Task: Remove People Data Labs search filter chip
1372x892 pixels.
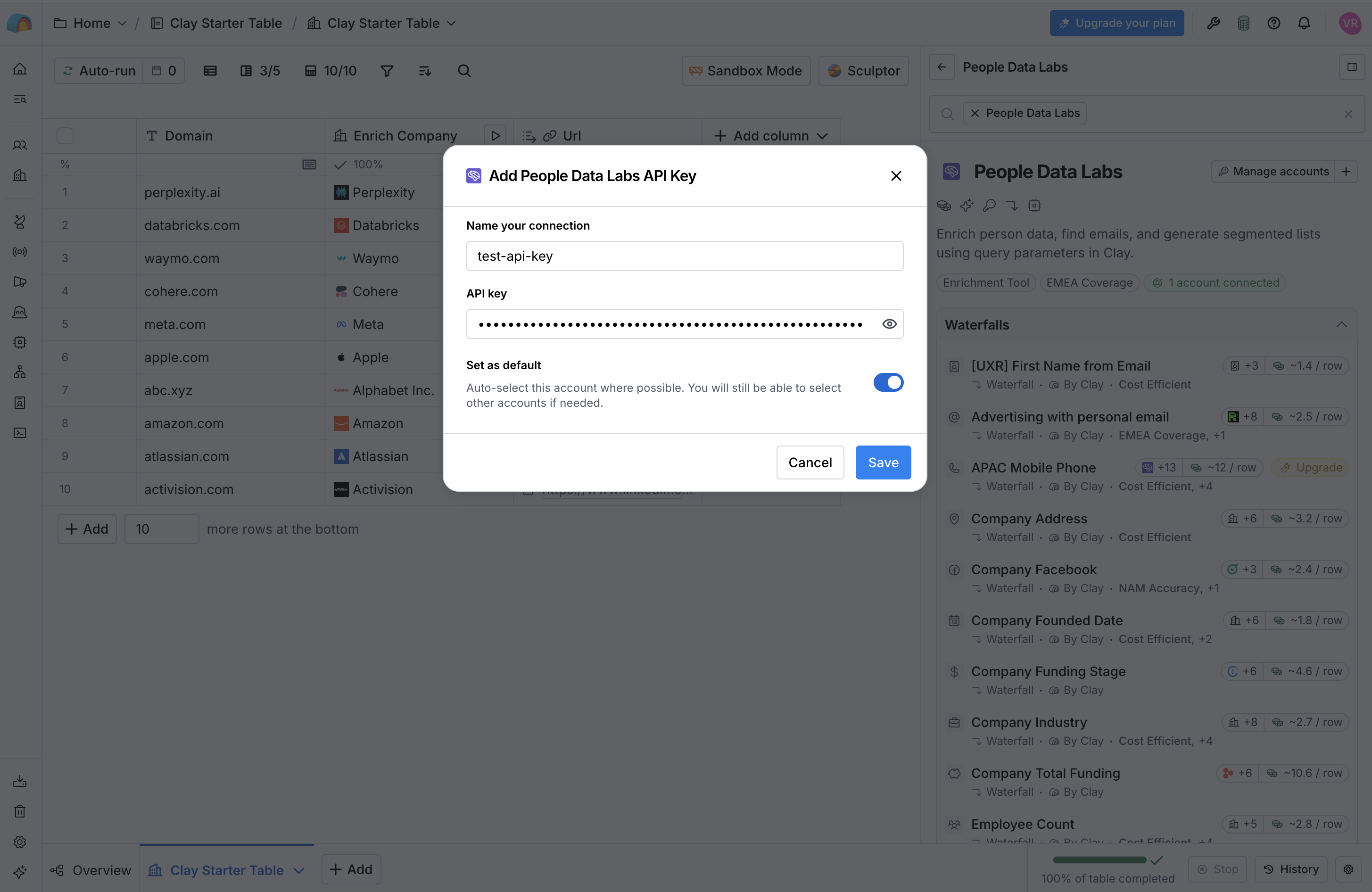Action: [974, 113]
